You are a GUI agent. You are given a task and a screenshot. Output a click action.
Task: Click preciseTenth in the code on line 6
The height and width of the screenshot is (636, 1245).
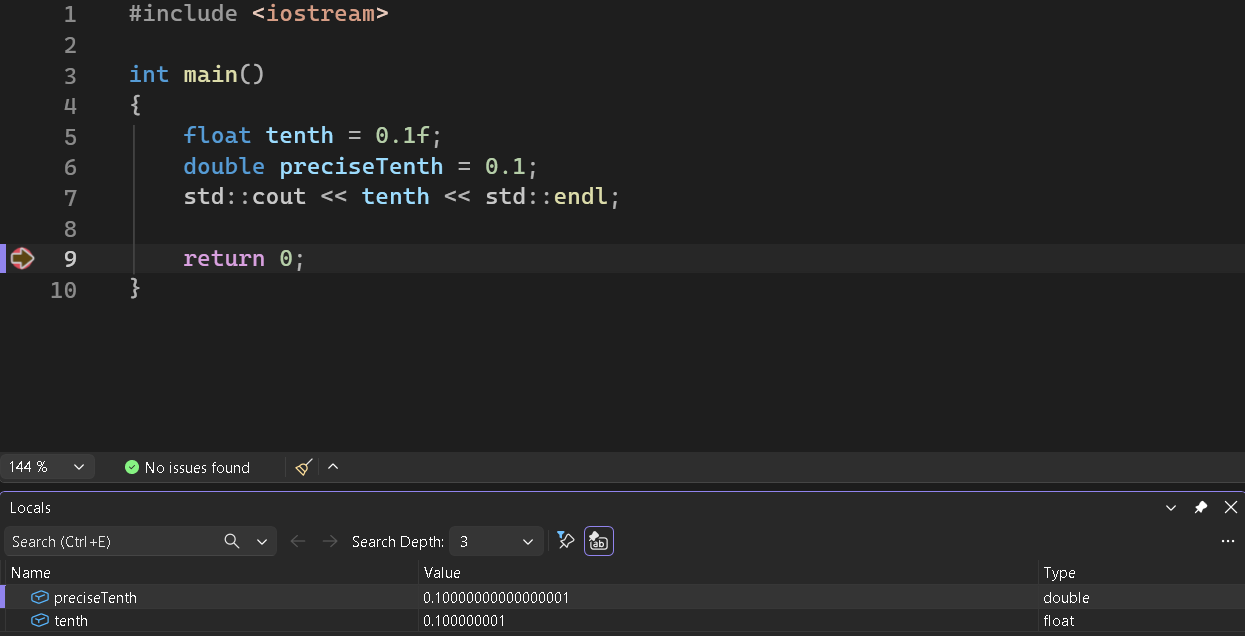[x=361, y=166]
